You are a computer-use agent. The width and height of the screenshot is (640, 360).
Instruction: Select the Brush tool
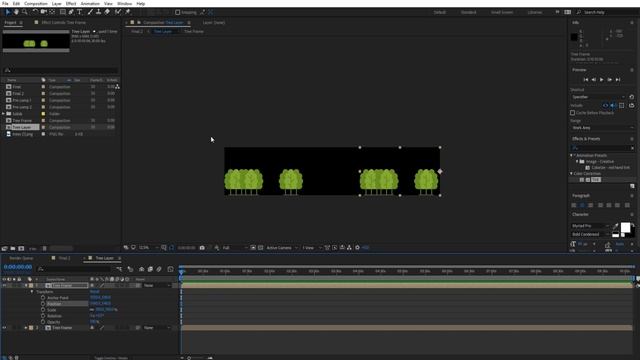point(90,12)
